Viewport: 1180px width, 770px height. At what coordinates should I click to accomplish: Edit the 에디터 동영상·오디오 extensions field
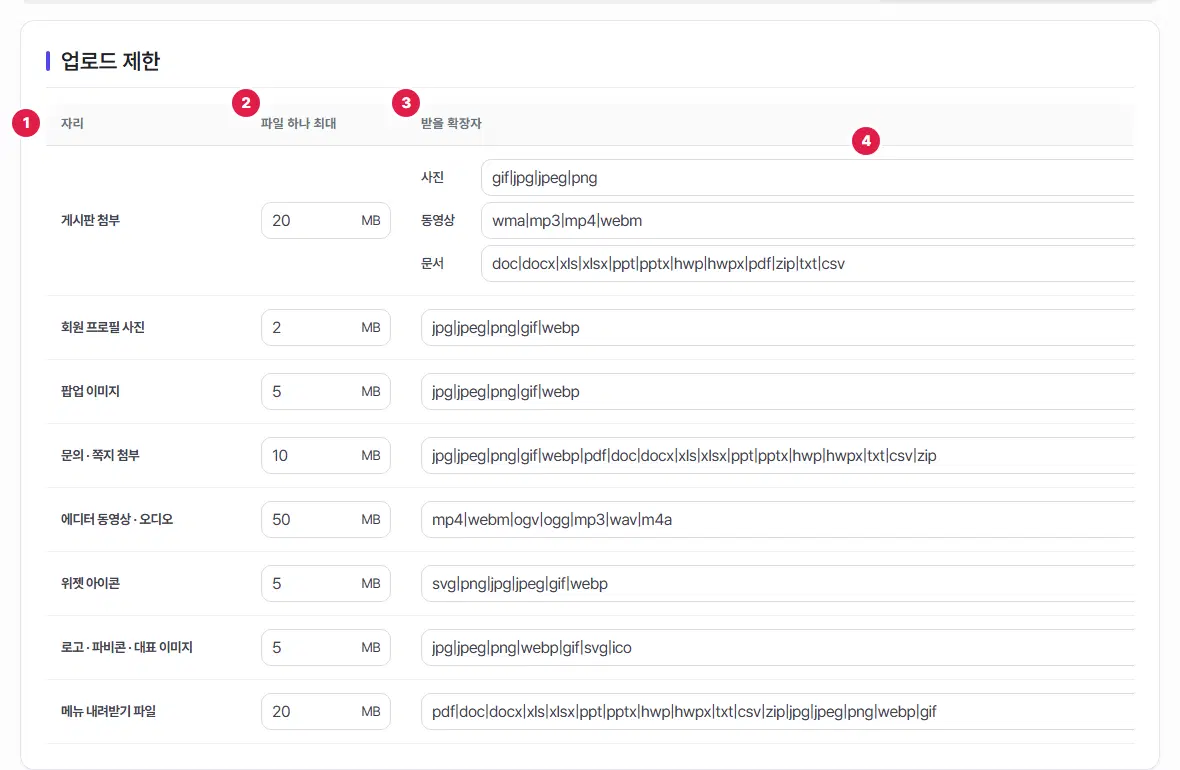pos(777,519)
